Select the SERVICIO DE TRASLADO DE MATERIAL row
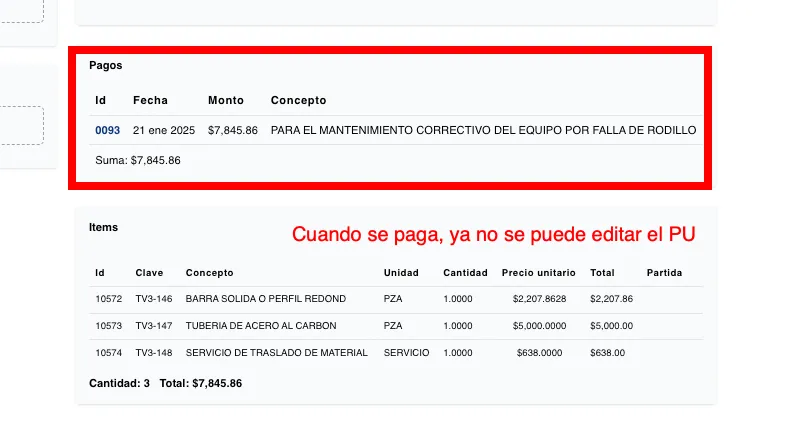Image resolution: width=806 pixels, height=443 pixels. 276,353
